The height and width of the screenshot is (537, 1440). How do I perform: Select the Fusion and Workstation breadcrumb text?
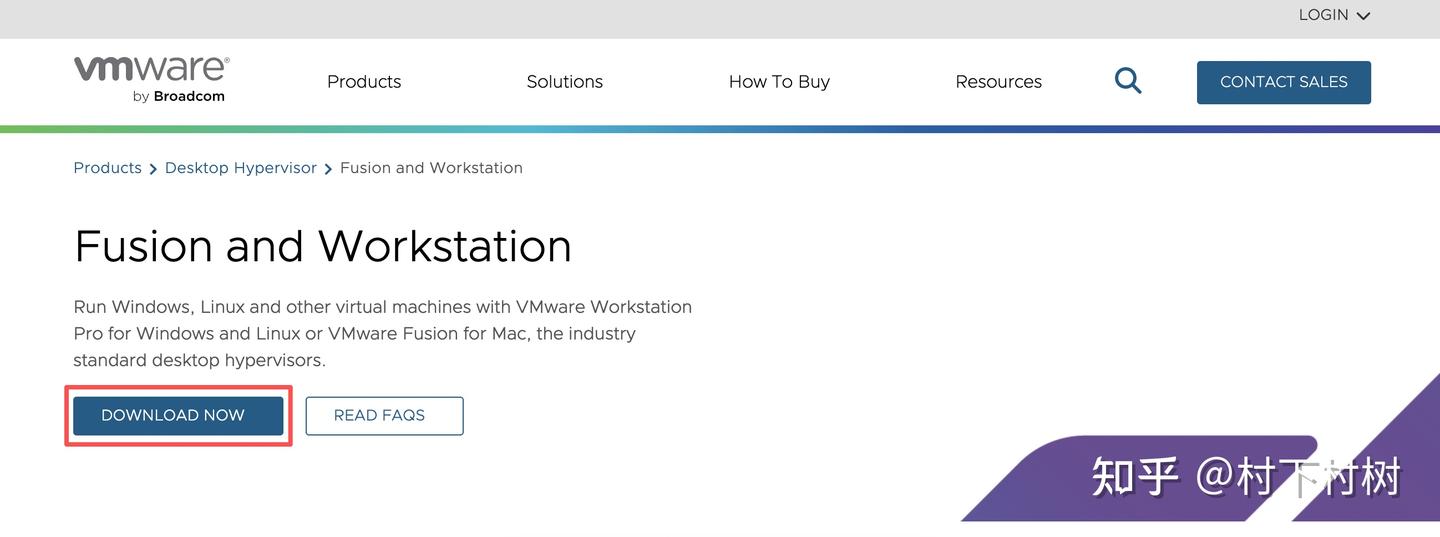point(431,168)
